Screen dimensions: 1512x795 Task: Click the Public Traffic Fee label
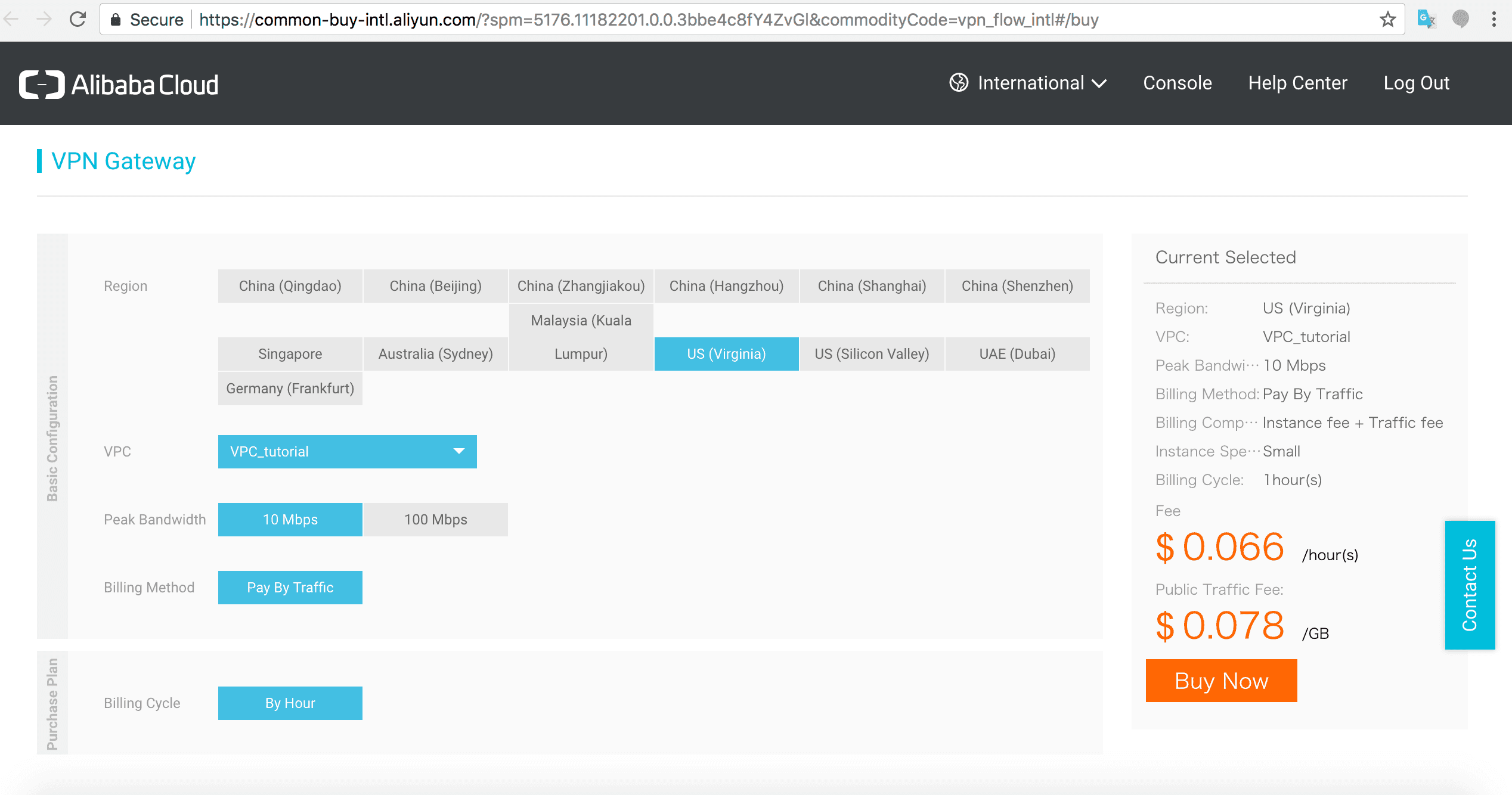[x=1219, y=589]
